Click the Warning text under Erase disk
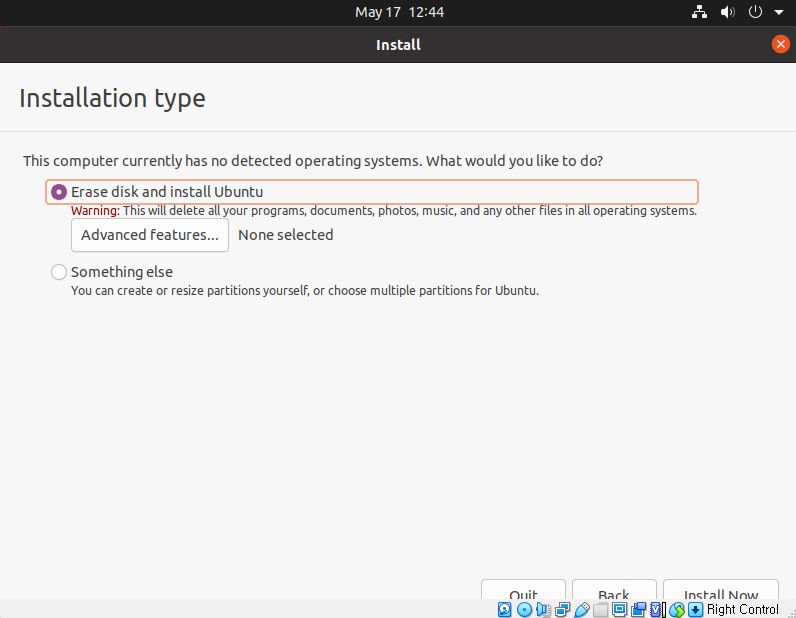This screenshot has width=796, height=618. coord(384,211)
